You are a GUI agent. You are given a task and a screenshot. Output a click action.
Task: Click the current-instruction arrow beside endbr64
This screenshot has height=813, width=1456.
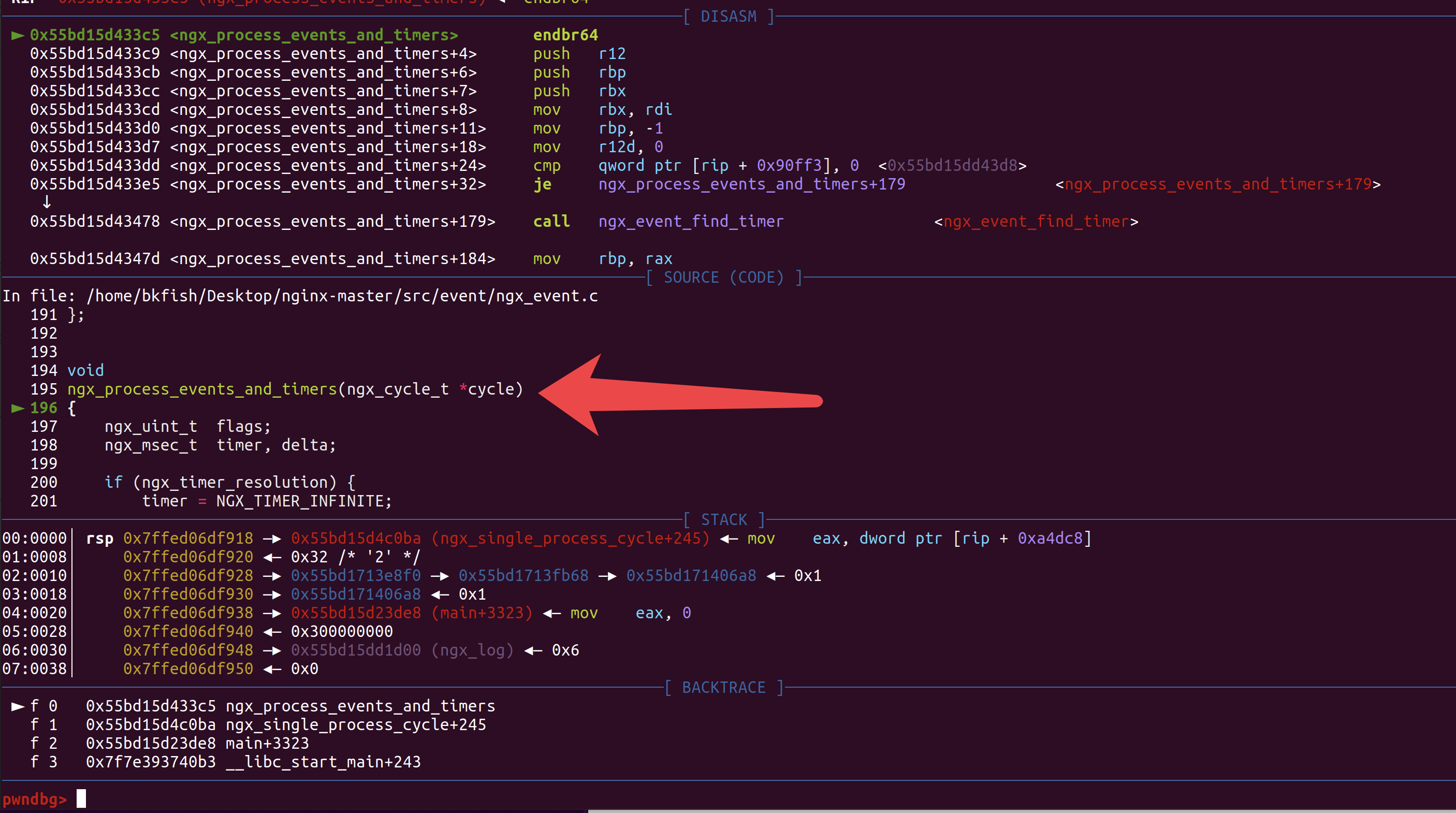[x=18, y=35]
